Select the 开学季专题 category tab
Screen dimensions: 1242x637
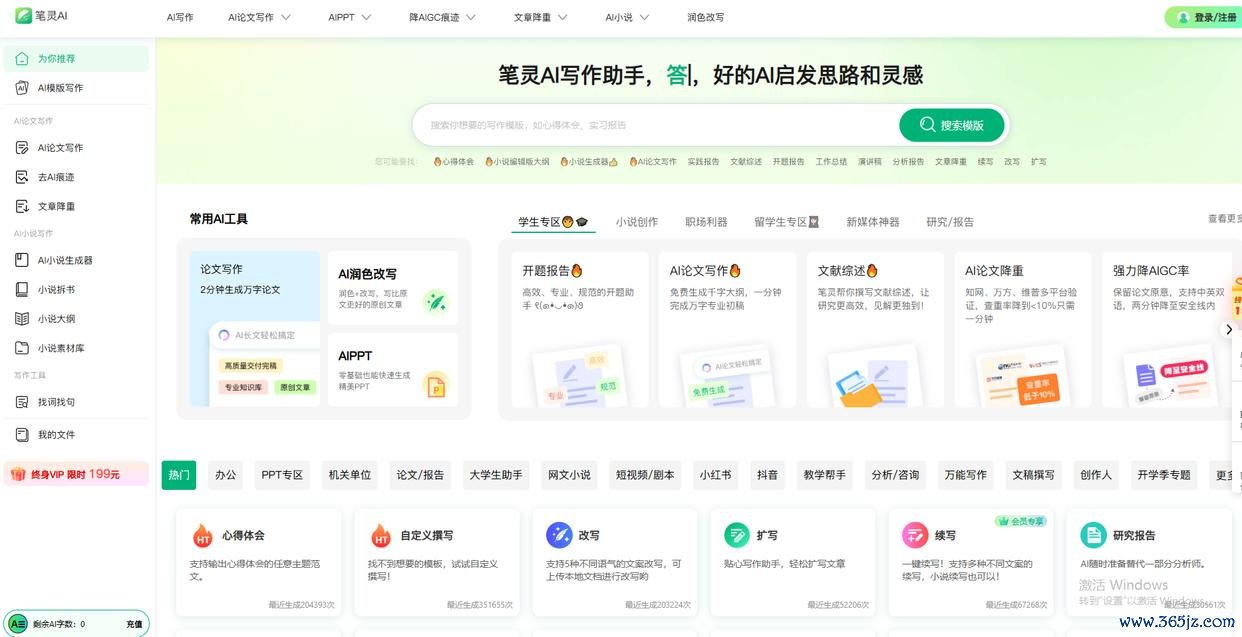pyautogui.click(x=1164, y=475)
